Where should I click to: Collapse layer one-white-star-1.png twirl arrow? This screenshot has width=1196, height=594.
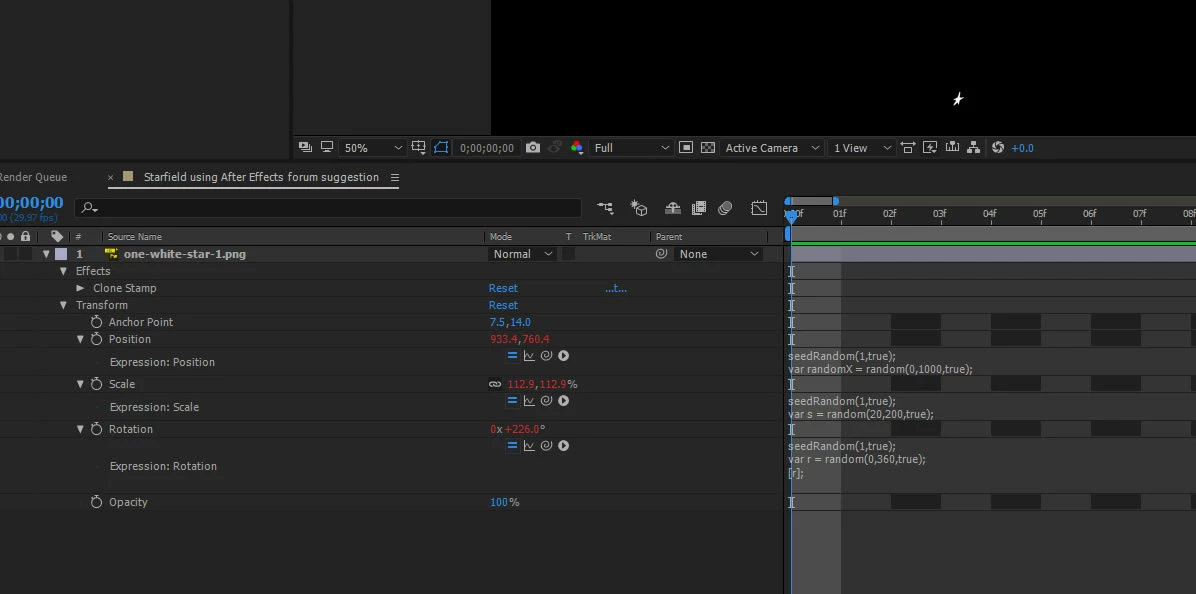pyautogui.click(x=46, y=254)
